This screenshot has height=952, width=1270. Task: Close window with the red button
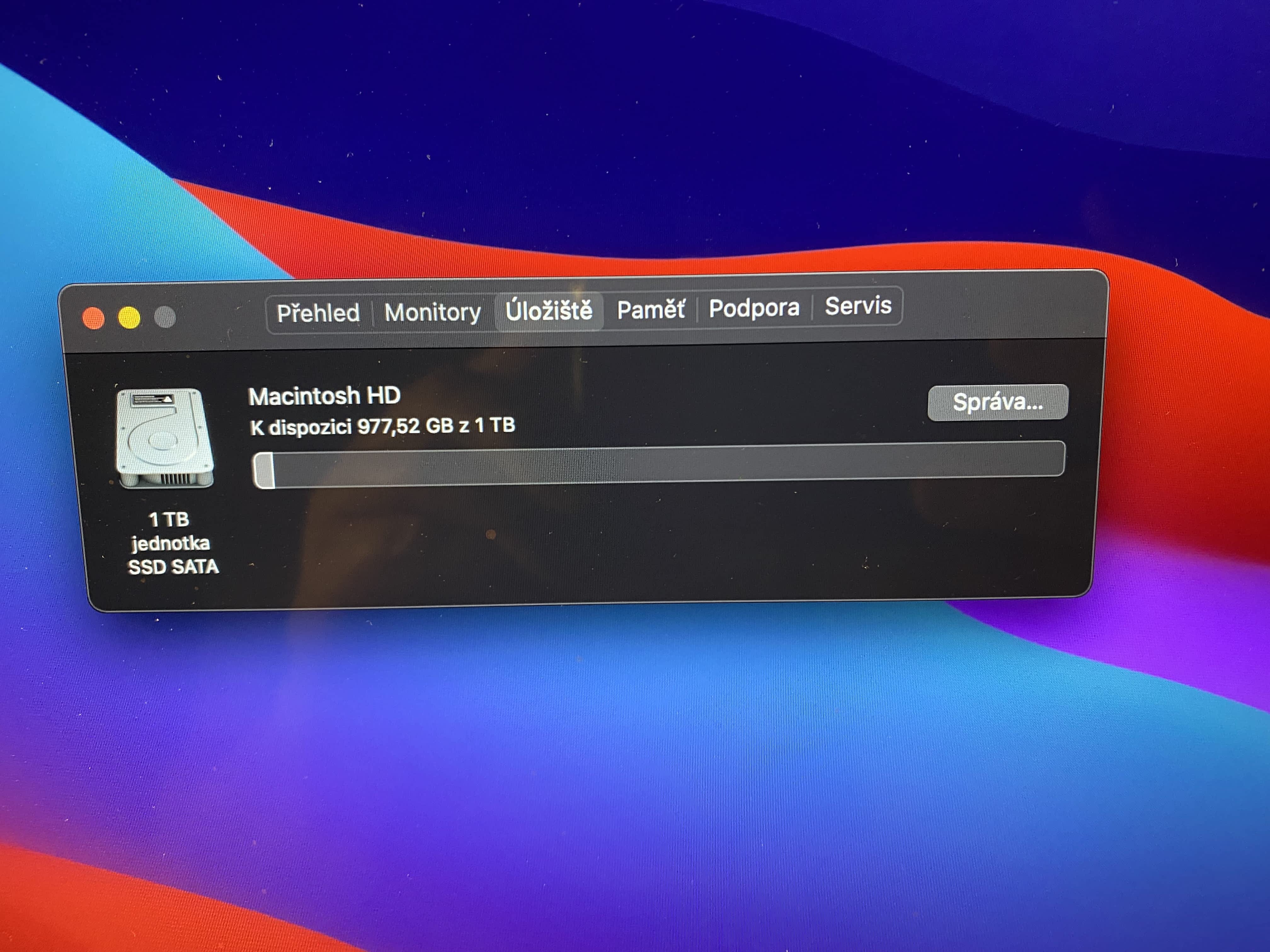pyautogui.click(x=94, y=319)
